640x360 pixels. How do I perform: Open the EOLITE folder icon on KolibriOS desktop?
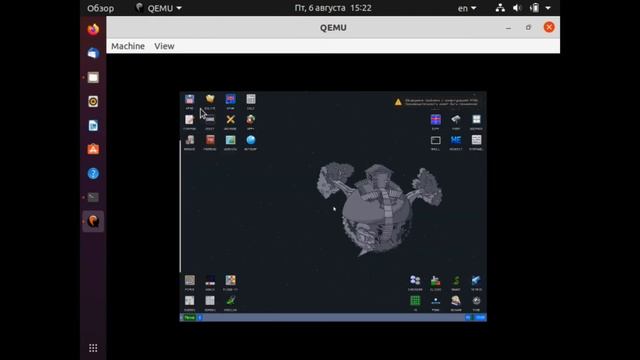[x=210, y=99]
